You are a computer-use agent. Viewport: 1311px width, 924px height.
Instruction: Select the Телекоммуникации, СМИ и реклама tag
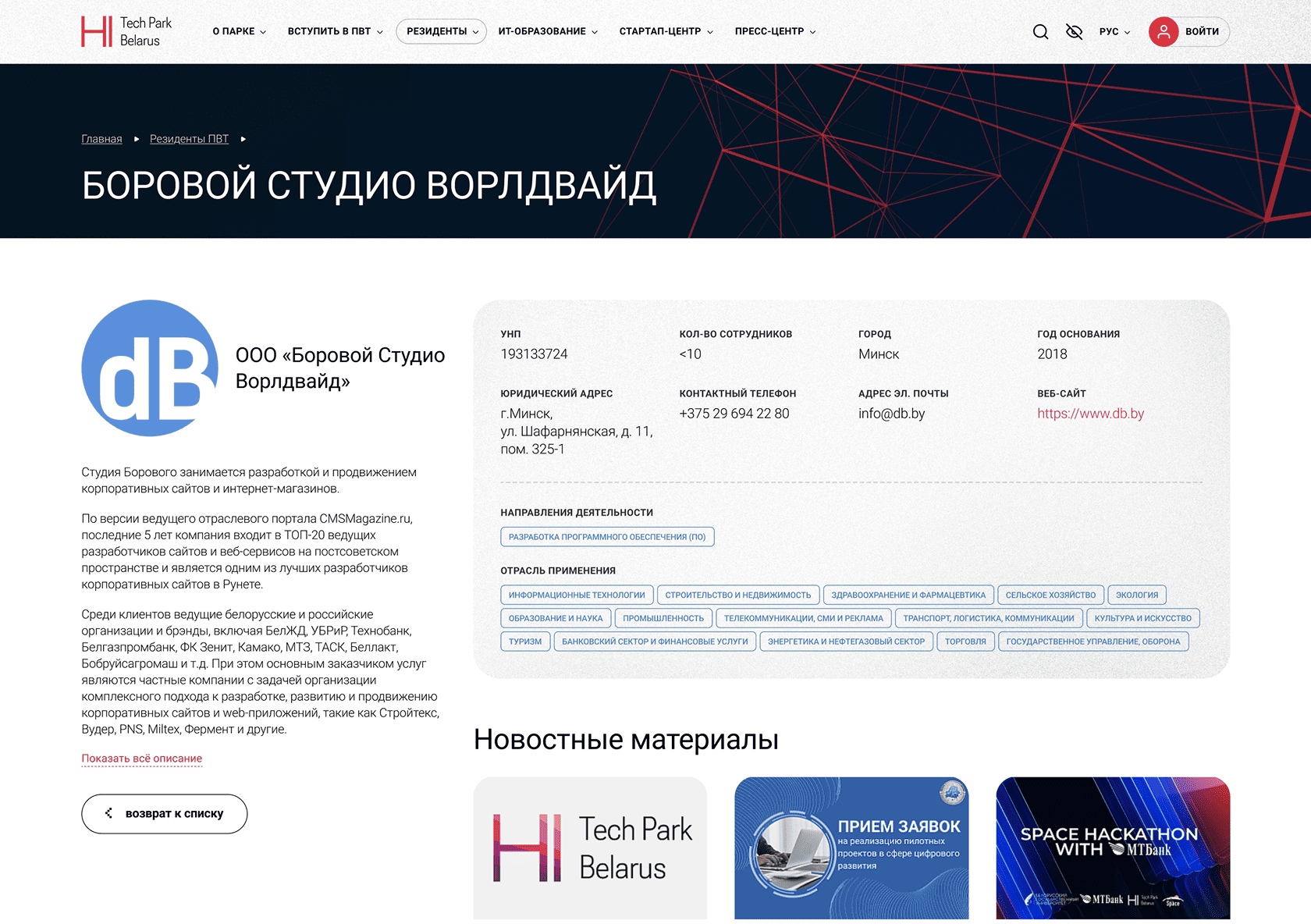tap(804, 618)
